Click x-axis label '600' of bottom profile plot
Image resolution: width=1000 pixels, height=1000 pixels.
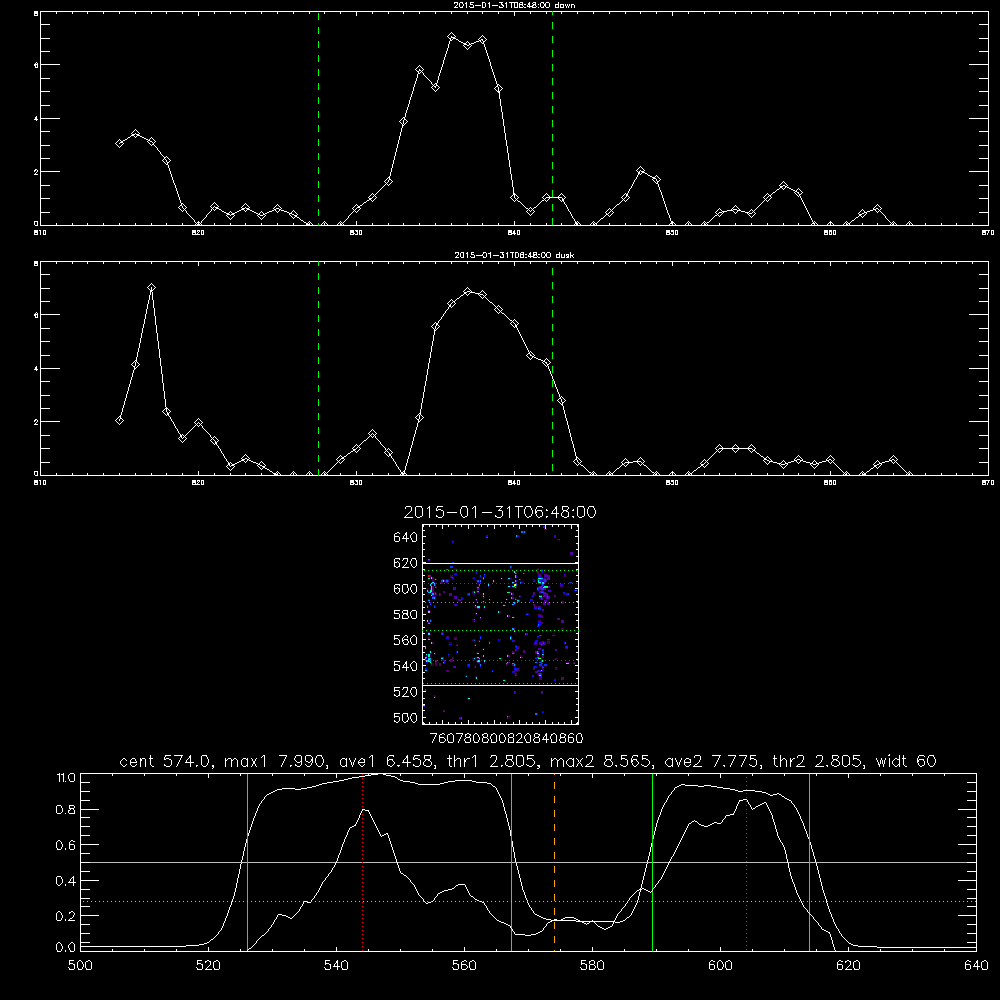pyautogui.click(x=721, y=966)
